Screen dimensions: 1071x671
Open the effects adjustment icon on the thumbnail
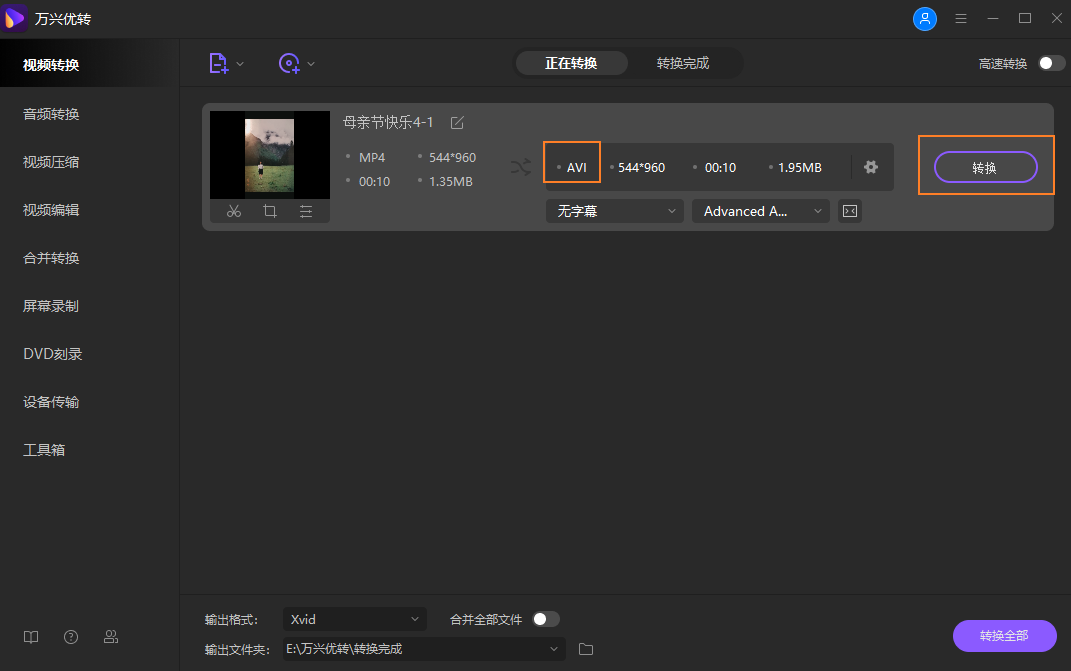click(305, 211)
